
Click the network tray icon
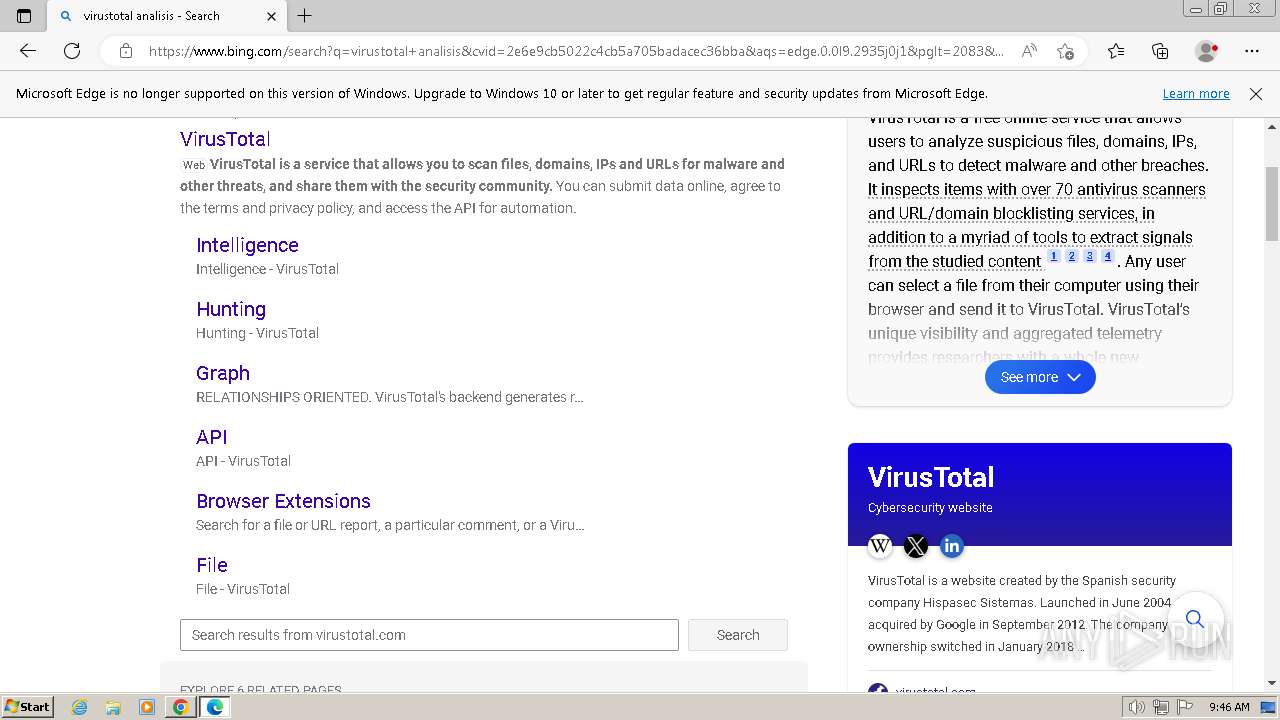tap(1160, 707)
